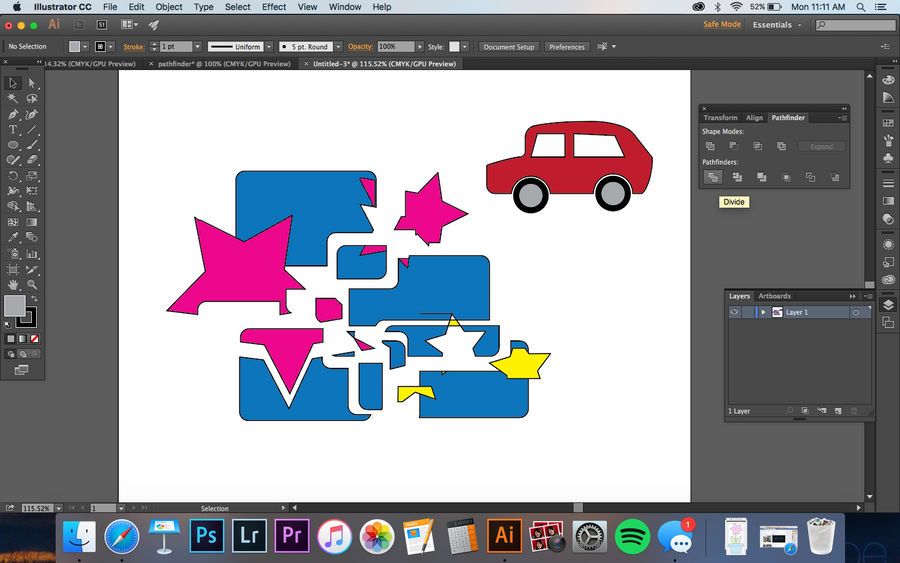900x563 pixels.
Task: Select the Eraser tool
Action: [32, 160]
